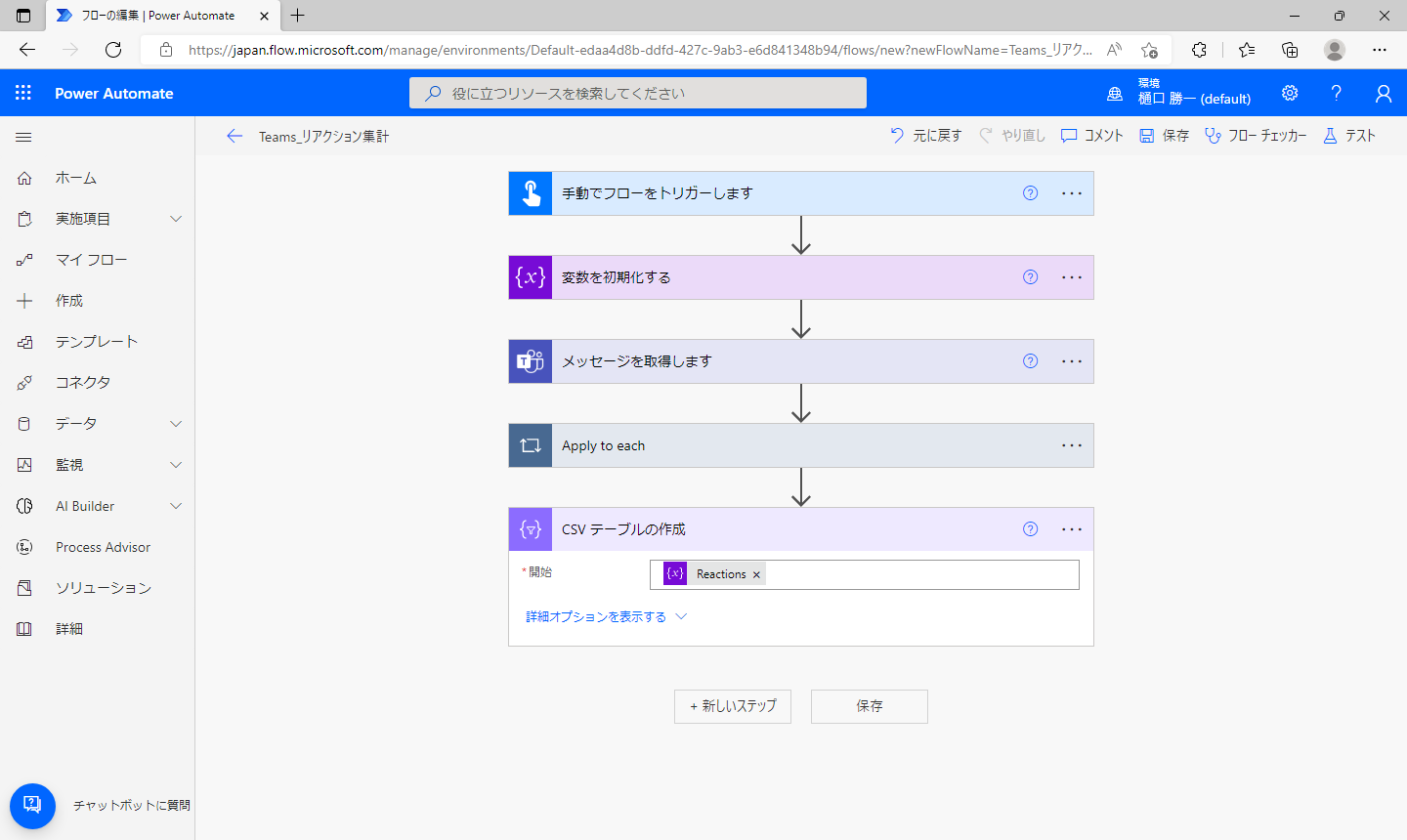Click the manual trigger hand icon

point(531,193)
